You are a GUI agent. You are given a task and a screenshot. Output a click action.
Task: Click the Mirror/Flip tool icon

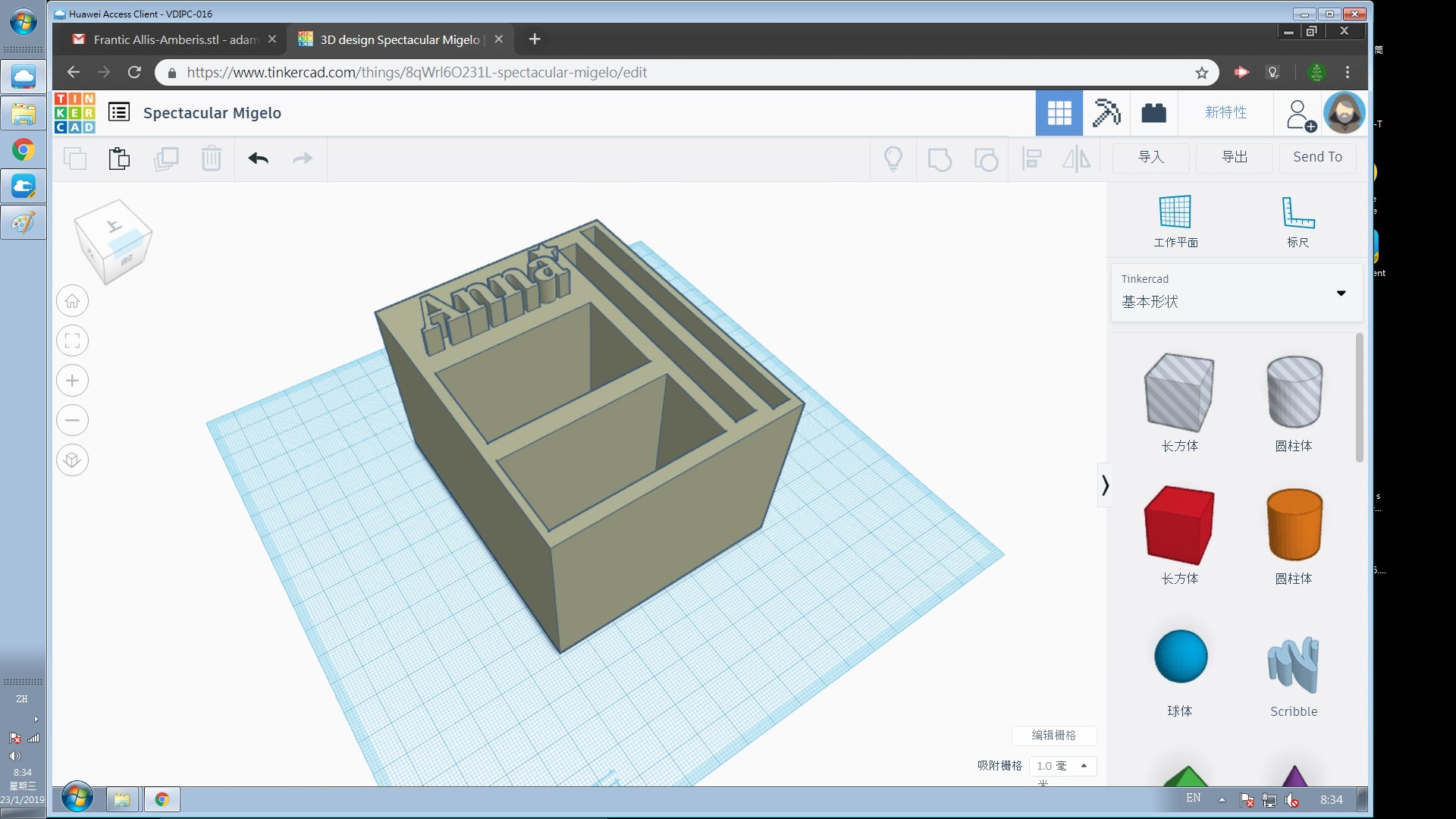(1076, 158)
